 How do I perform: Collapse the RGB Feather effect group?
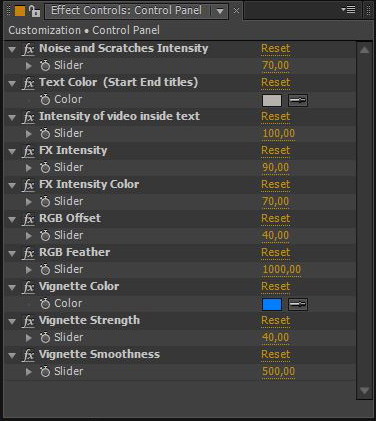coord(12,254)
